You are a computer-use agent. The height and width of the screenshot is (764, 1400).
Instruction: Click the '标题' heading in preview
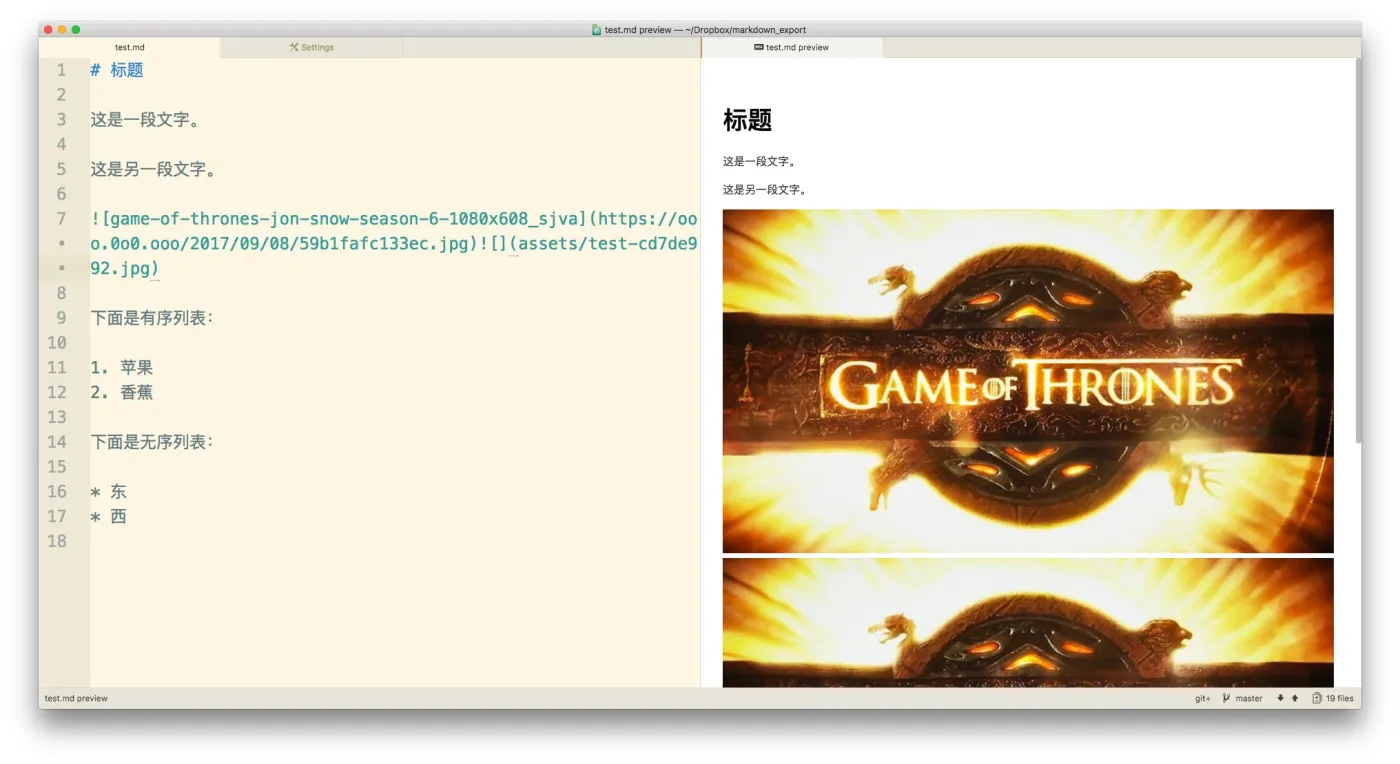(x=747, y=120)
